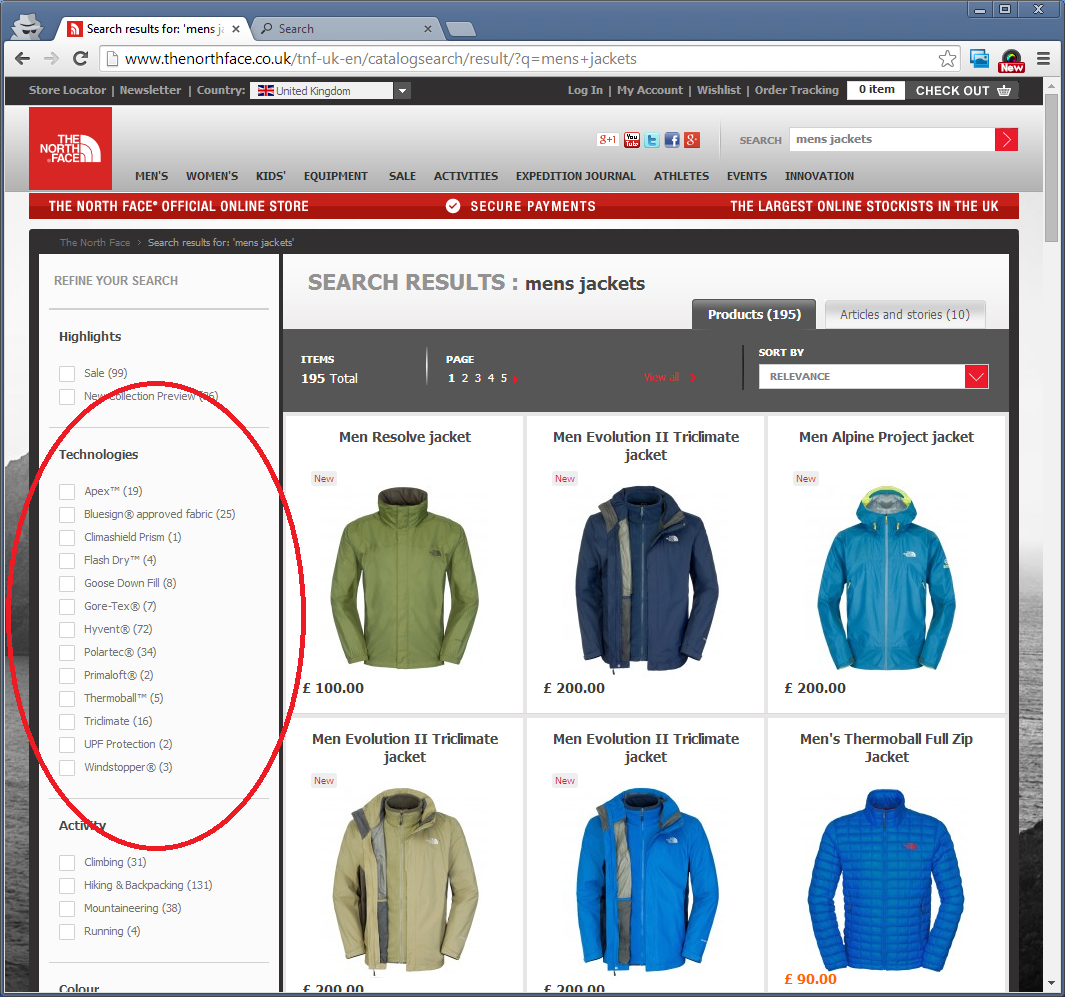This screenshot has height=997, width=1065.
Task: Open the Chrome menu icon
Action: pyautogui.click(x=1043, y=59)
